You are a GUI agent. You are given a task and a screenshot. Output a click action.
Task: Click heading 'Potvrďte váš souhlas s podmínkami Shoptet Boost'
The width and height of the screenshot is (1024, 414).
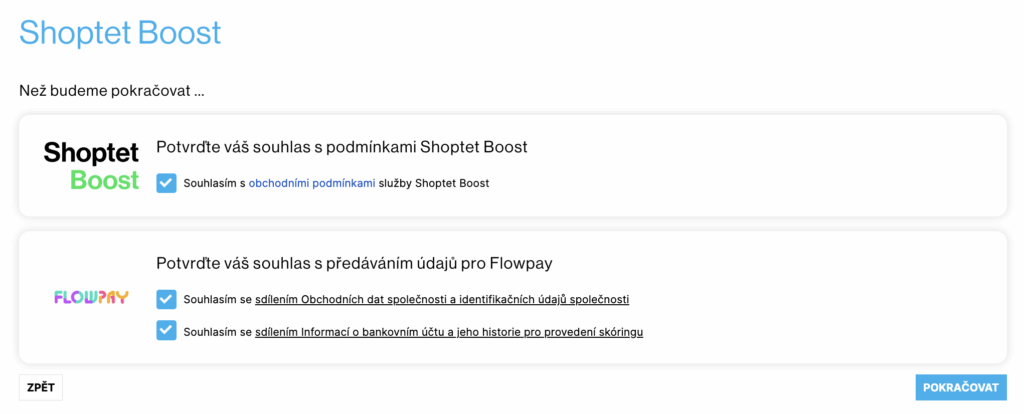click(342, 148)
